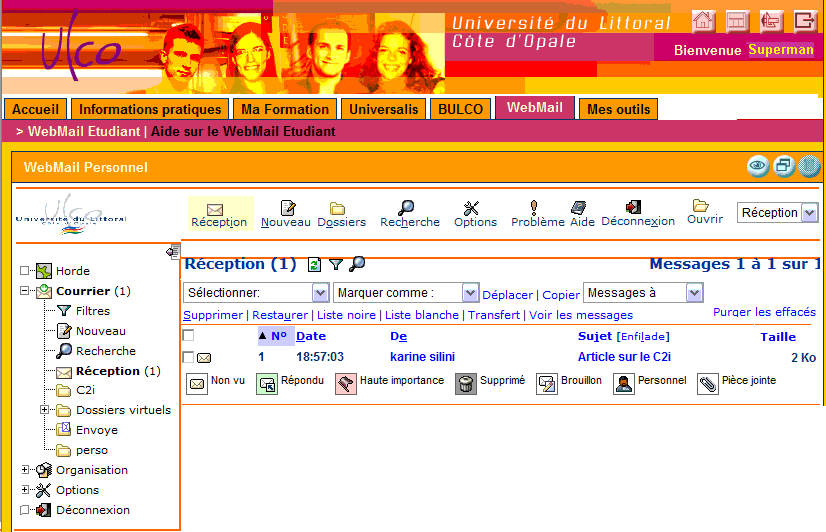Viewport: 826px width, 532px height.
Task: Click Aide sur le WebMail Etudiant link
Action: [x=243, y=131]
